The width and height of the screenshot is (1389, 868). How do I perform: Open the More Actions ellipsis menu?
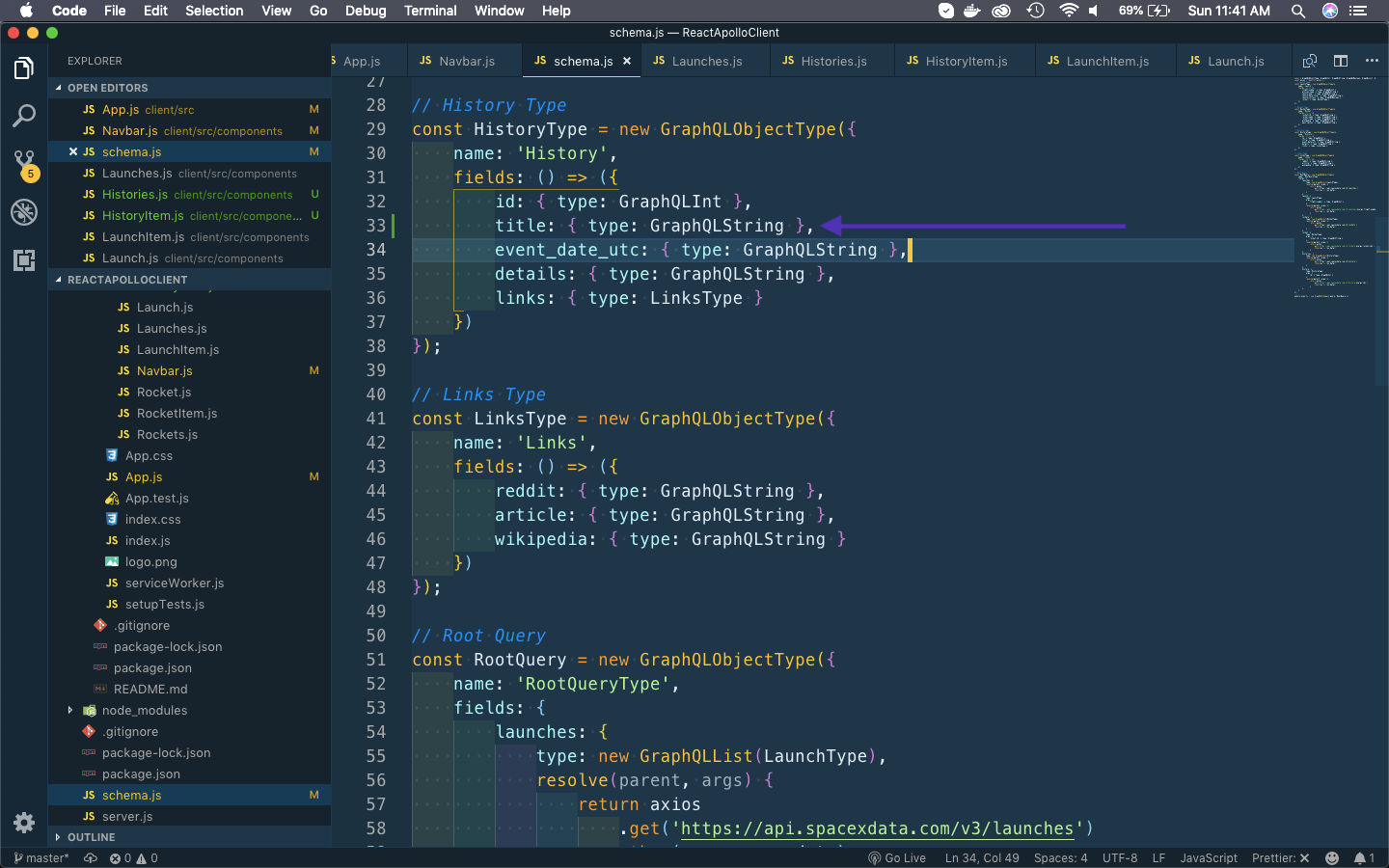(x=1372, y=61)
